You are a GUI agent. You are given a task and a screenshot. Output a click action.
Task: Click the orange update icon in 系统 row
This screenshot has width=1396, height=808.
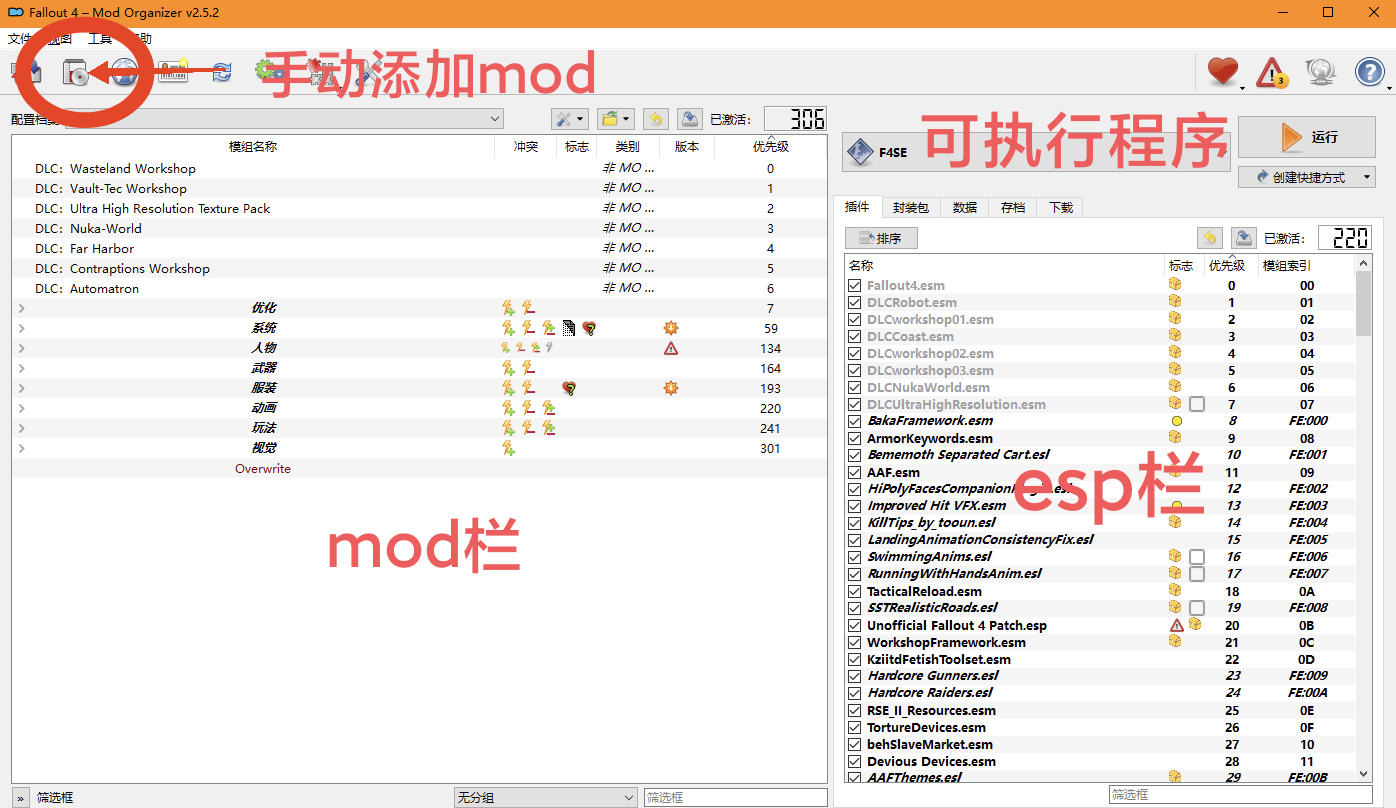671,328
